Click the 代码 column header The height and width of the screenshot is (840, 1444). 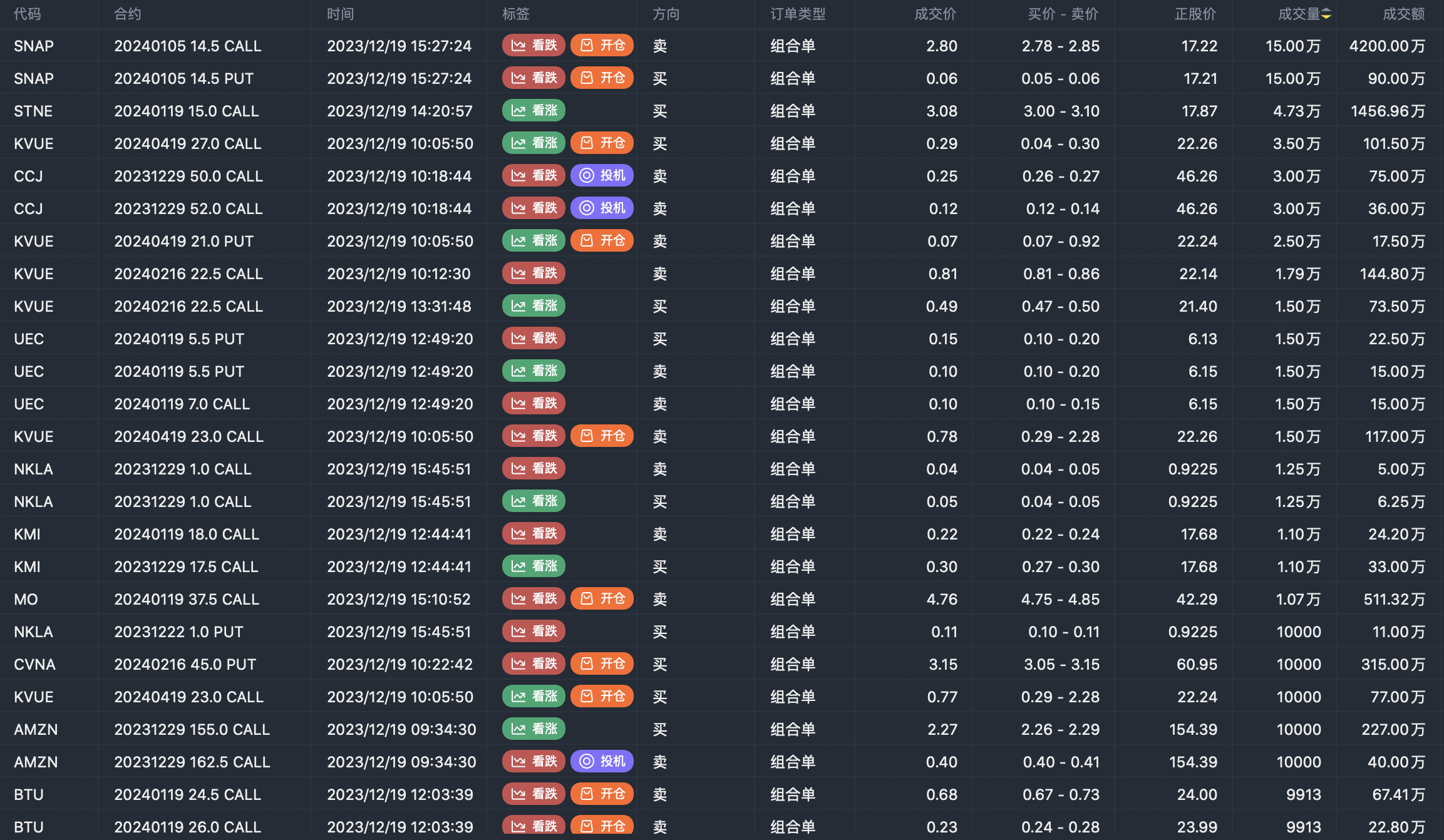(x=28, y=14)
